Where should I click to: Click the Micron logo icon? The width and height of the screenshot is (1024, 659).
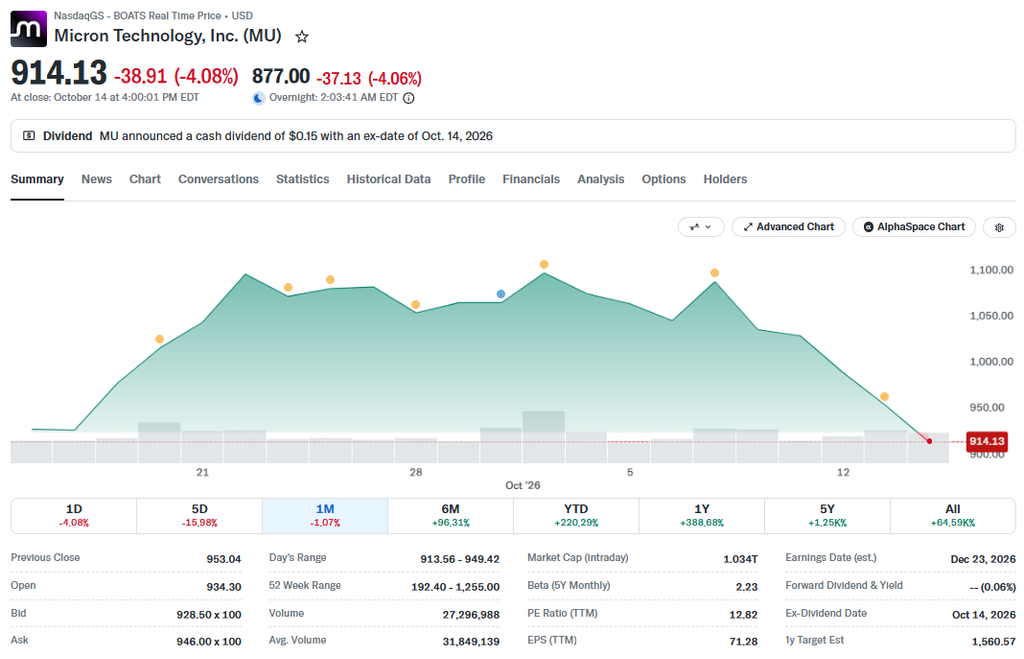(29, 29)
